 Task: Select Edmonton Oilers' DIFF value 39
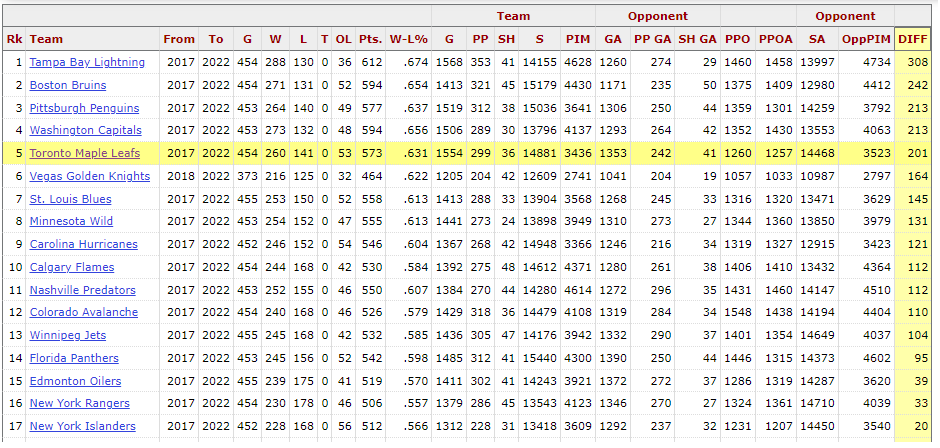click(x=921, y=381)
